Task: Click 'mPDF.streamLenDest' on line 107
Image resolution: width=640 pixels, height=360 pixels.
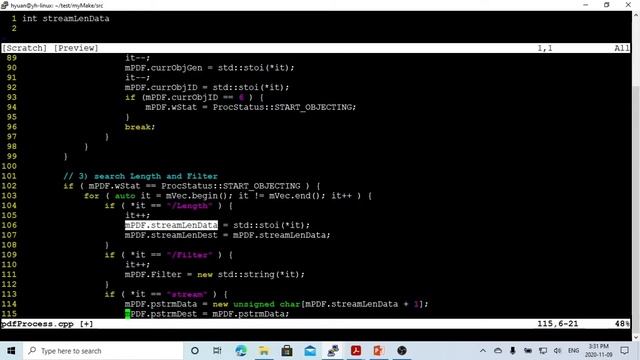Action: [x=171, y=235]
